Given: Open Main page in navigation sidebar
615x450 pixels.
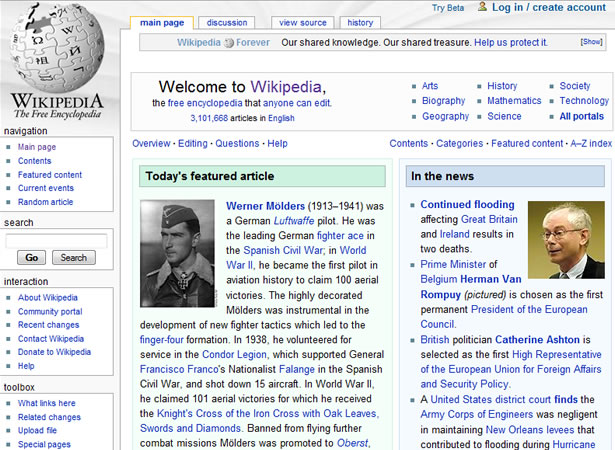Looking at the screenshot, I should point(37,147).
